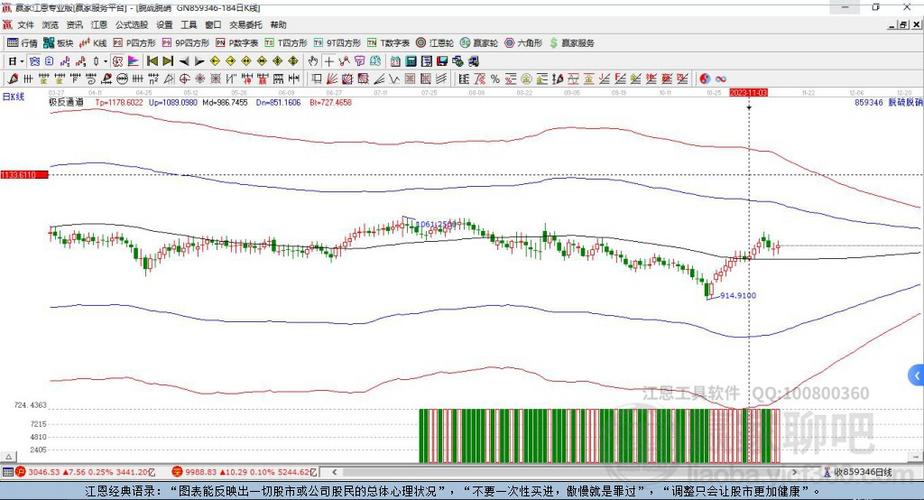
Task: Expand the 日 period dropdown arrow
Action: [x=22, y=61]
